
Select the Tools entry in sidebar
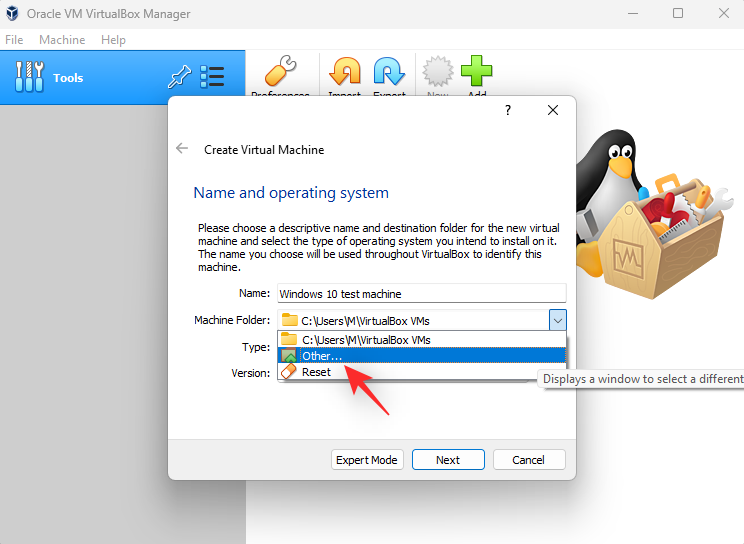122,77
